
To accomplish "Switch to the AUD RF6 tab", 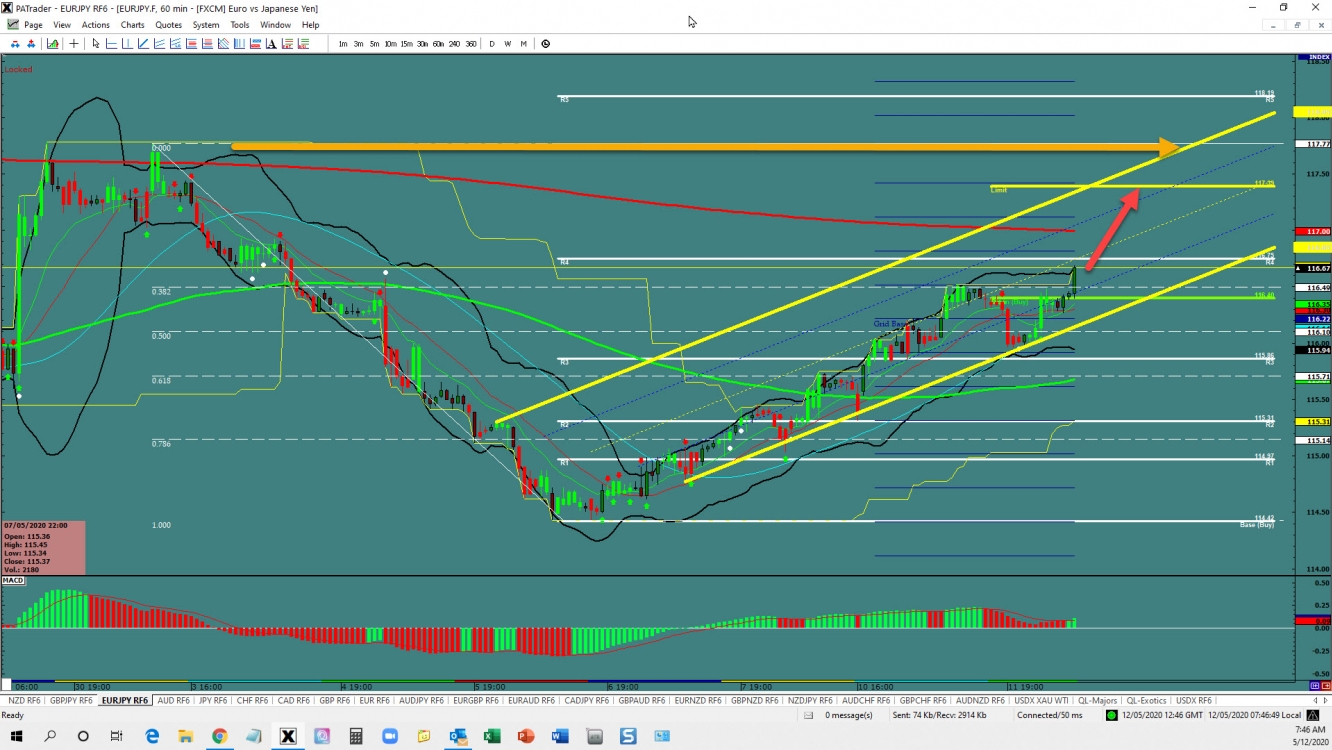I will tap(174, 701).
